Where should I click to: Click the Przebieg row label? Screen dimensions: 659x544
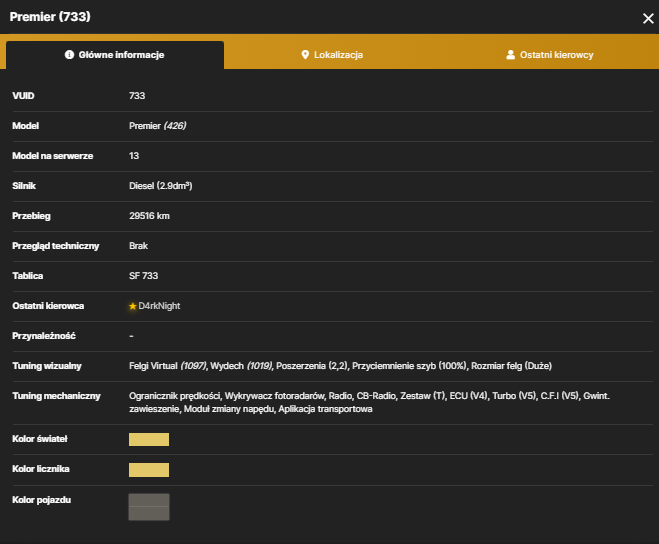point(31,216)
